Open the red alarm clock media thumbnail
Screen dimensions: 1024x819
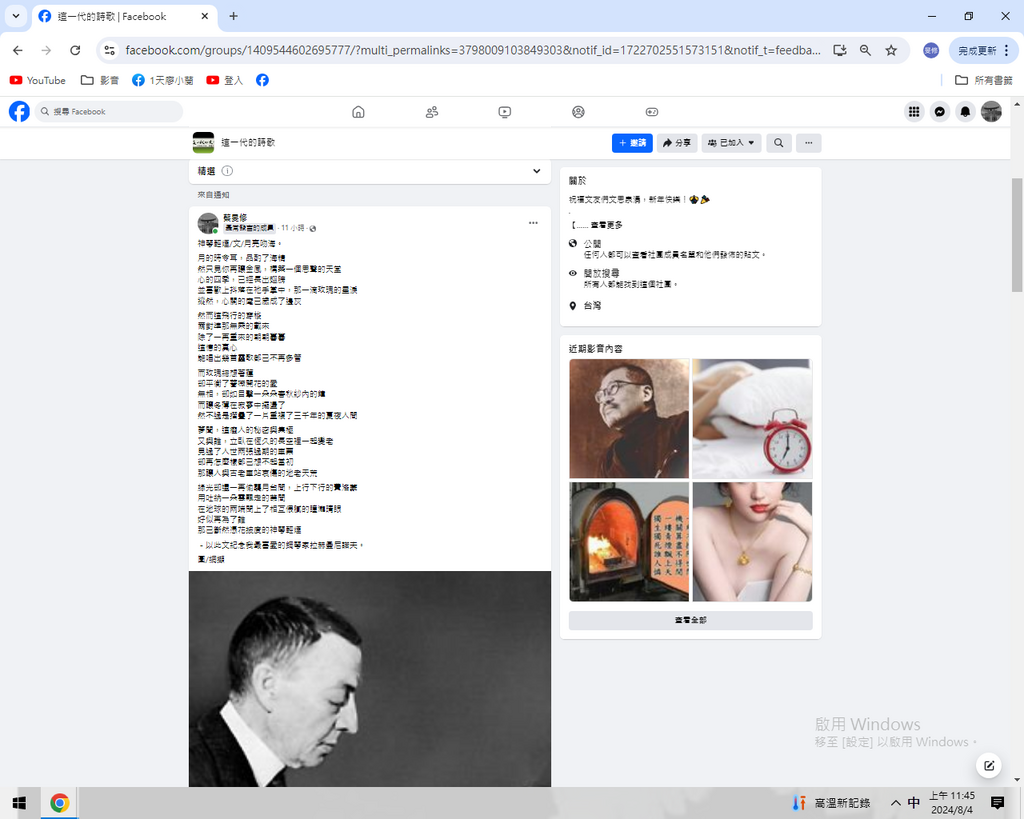pos(751,418)
